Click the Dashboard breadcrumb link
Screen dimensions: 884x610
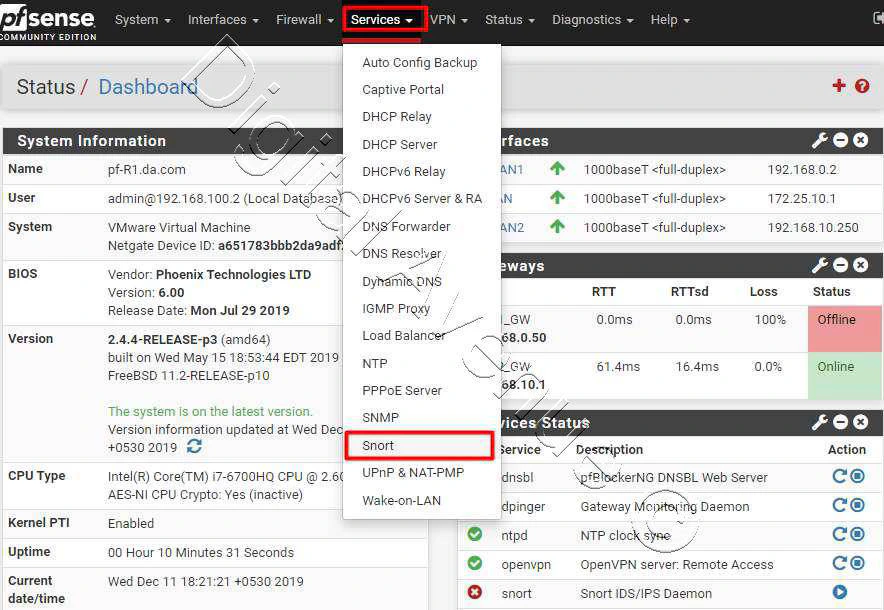(148, 87)
